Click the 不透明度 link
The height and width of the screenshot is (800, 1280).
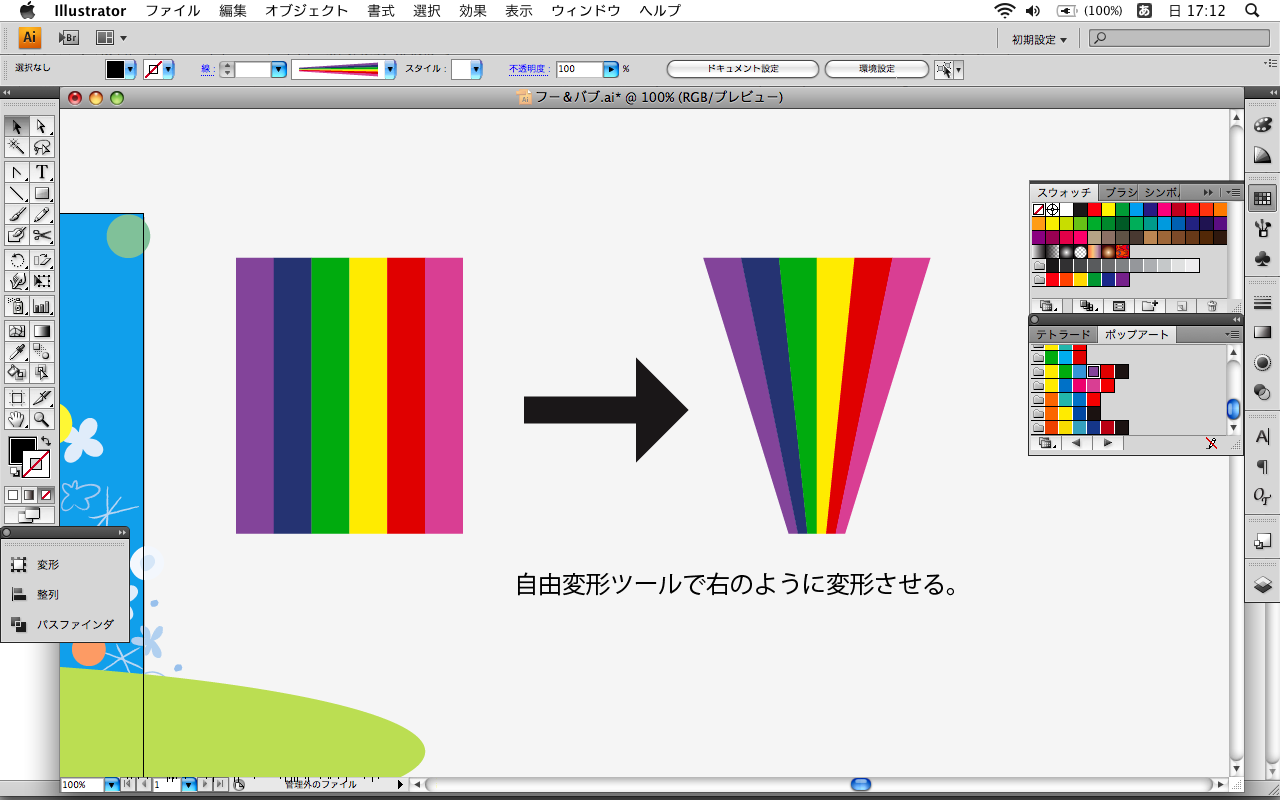(x=528, y=69)
